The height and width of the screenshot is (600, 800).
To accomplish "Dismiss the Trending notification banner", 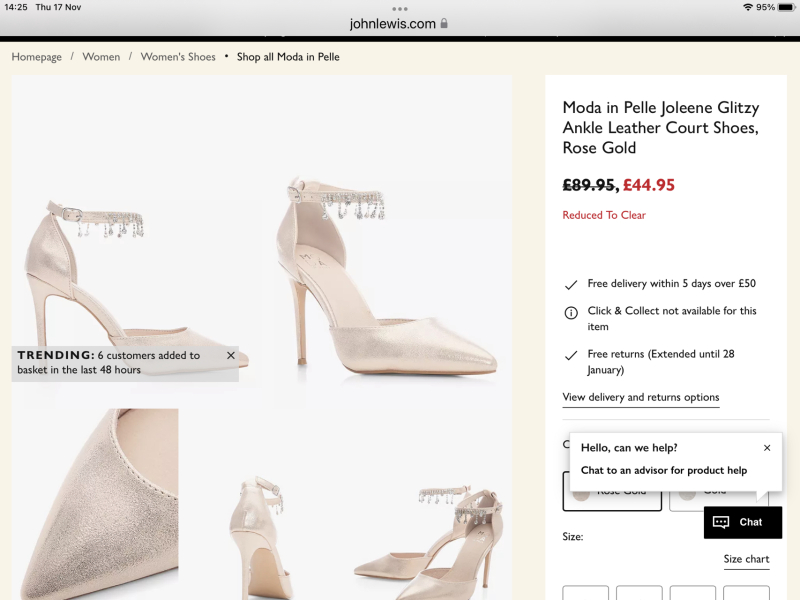I will tap(231, 355).
